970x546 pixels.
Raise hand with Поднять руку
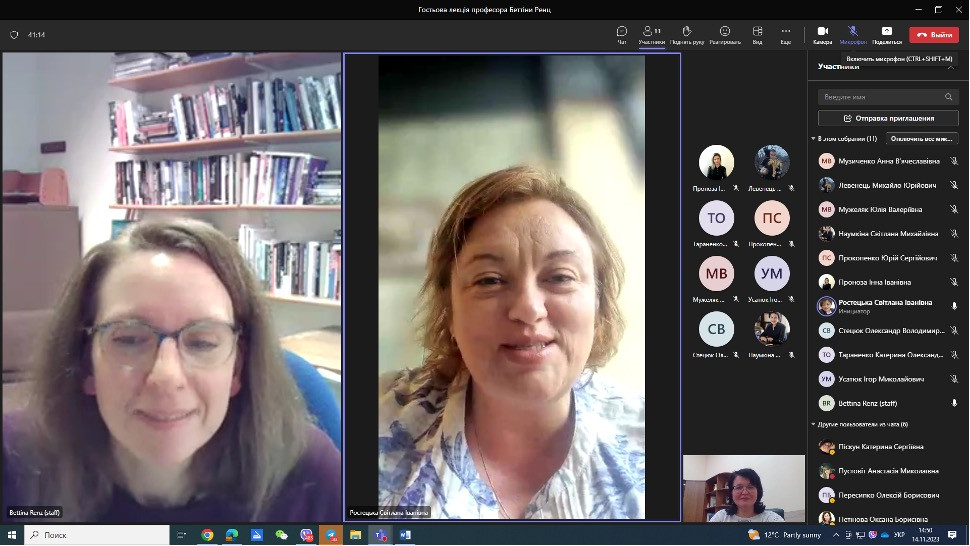pos(687,35)
